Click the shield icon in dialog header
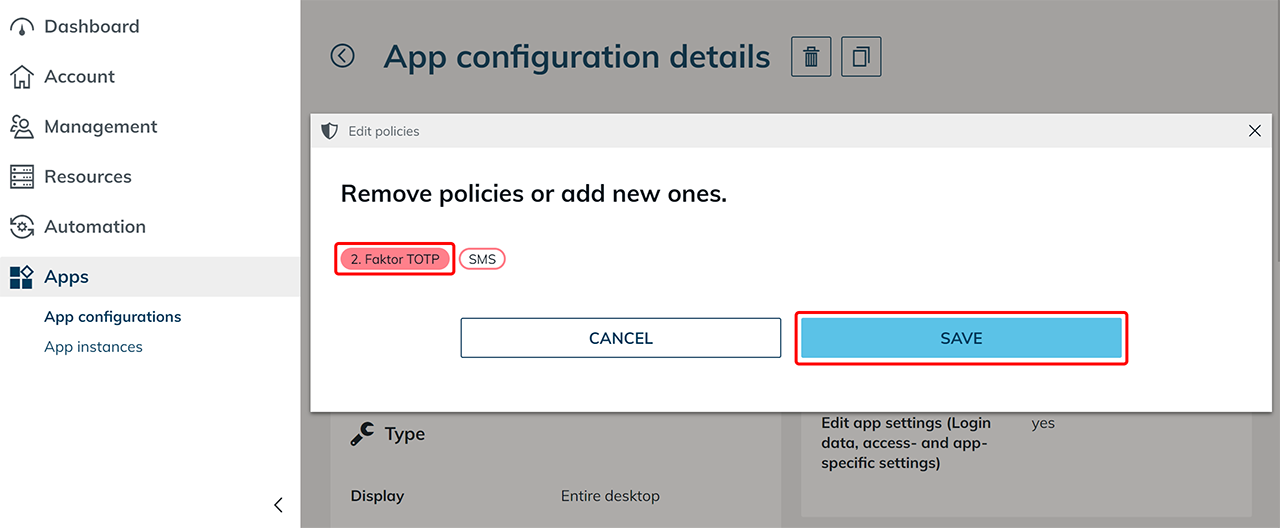 330,131
